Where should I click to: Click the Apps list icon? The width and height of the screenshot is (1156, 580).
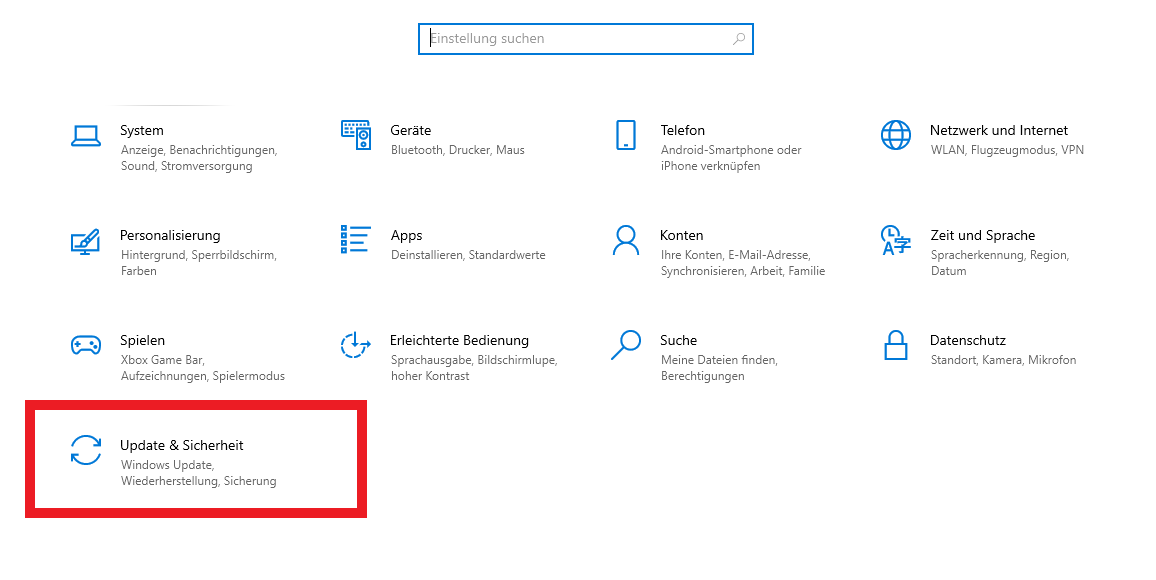point(355,240)
